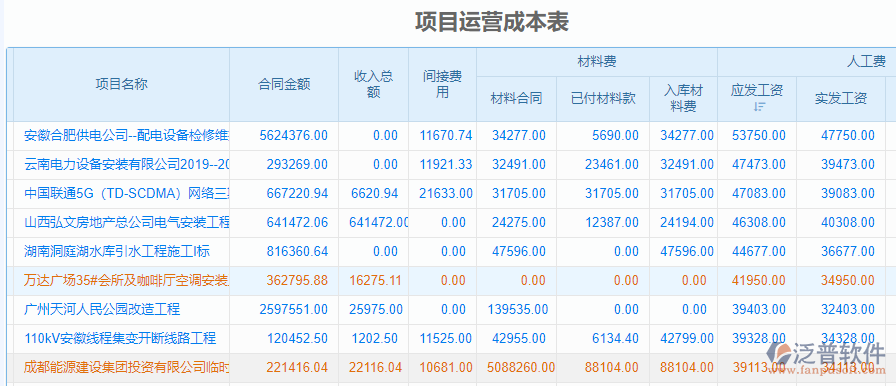
Task: Click income value 6620.94
Action: point(375,194)
